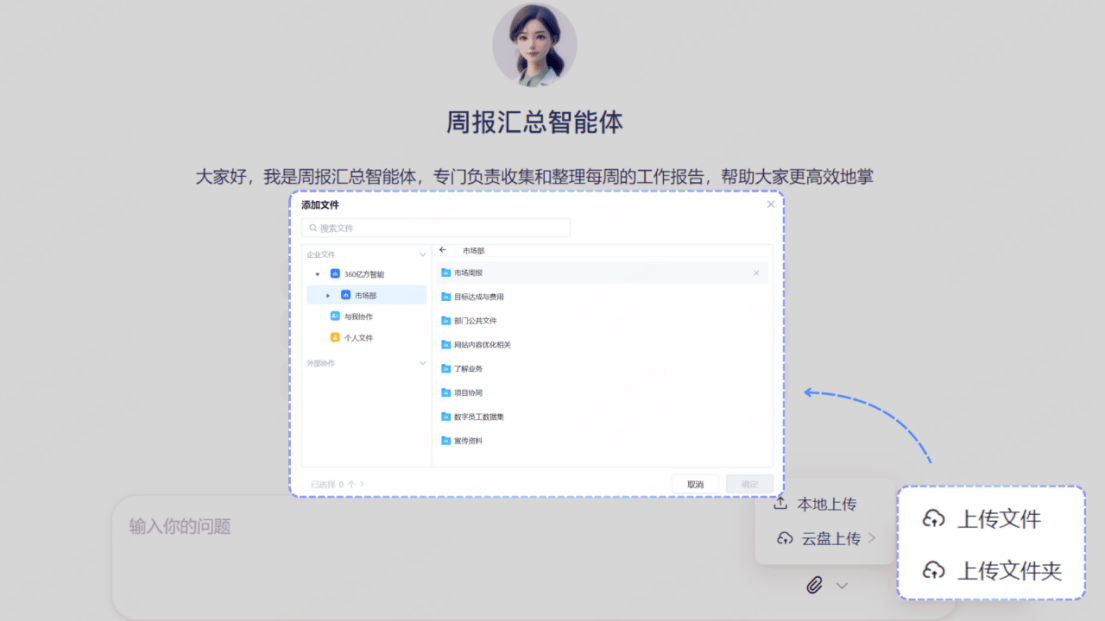Open the 部门公共文件 folder
This screenshot has height=621, width=1105.
coord(475,321)
